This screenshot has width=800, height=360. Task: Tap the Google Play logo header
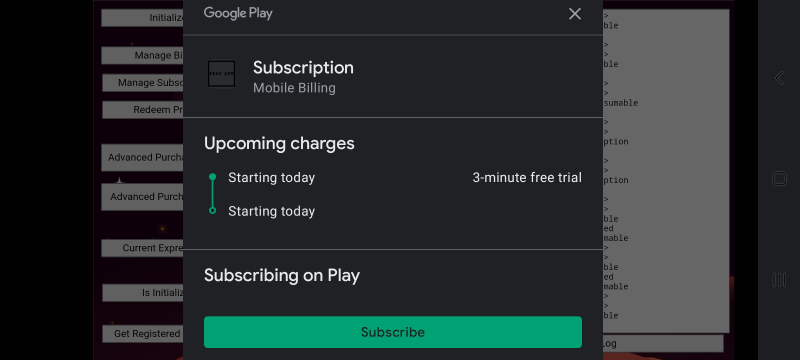(238, 13)
